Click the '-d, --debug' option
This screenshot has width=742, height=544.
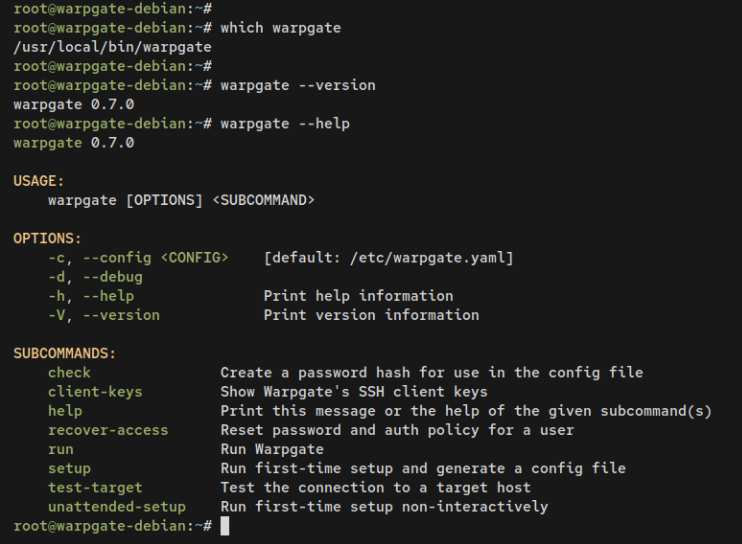pos(95,277)
